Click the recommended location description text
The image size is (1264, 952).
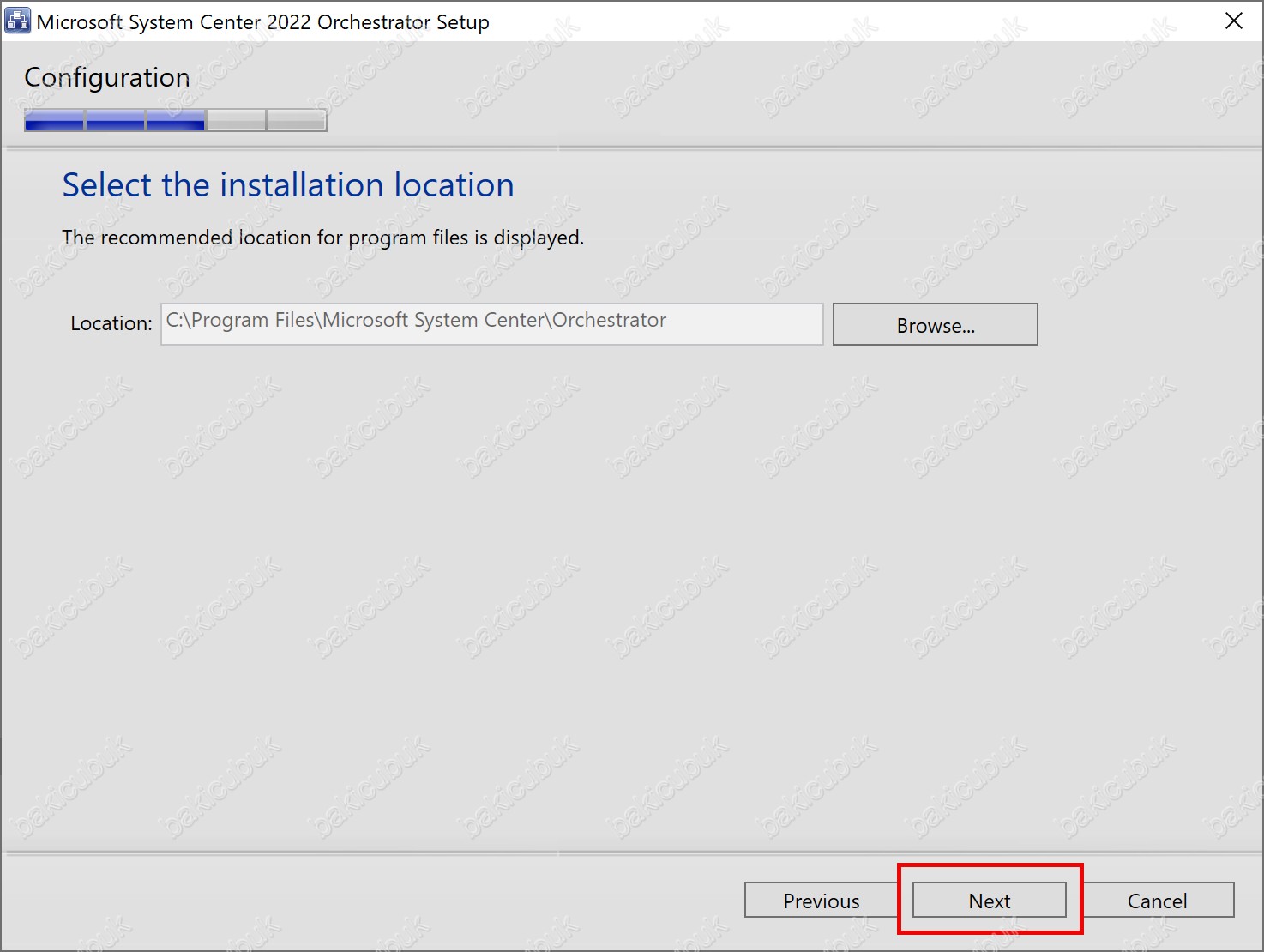(x=322, y=238)
